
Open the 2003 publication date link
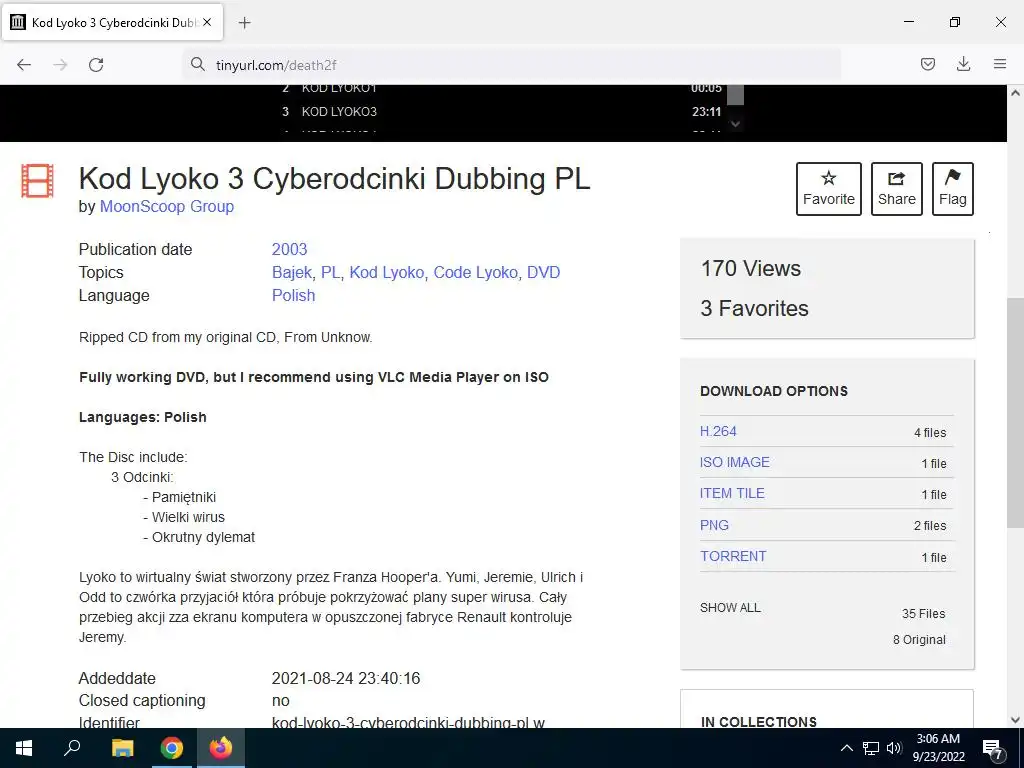[289, 249]
